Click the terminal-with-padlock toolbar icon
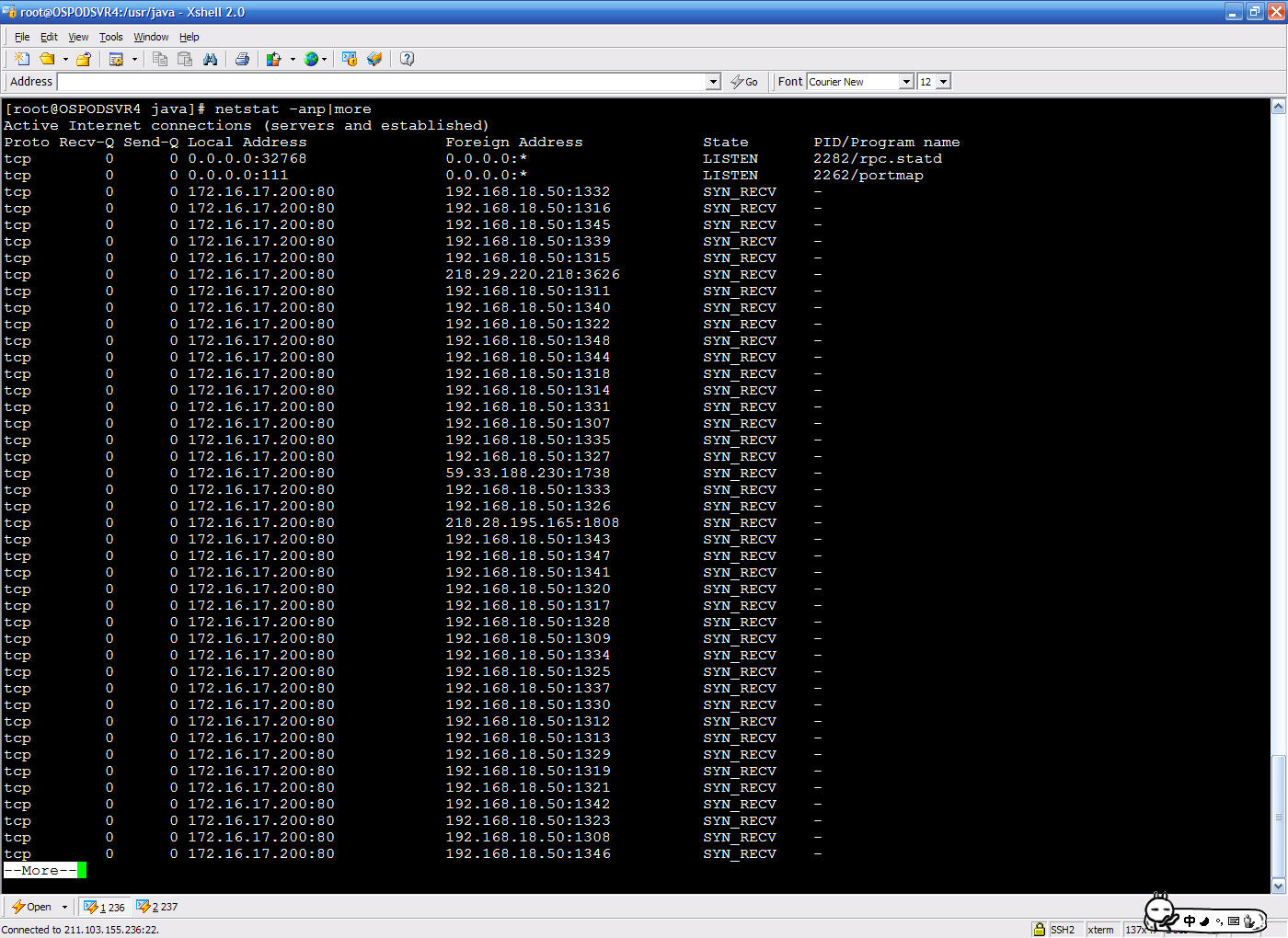Screen dimensions: 1288x938 [x=350, y=59]
